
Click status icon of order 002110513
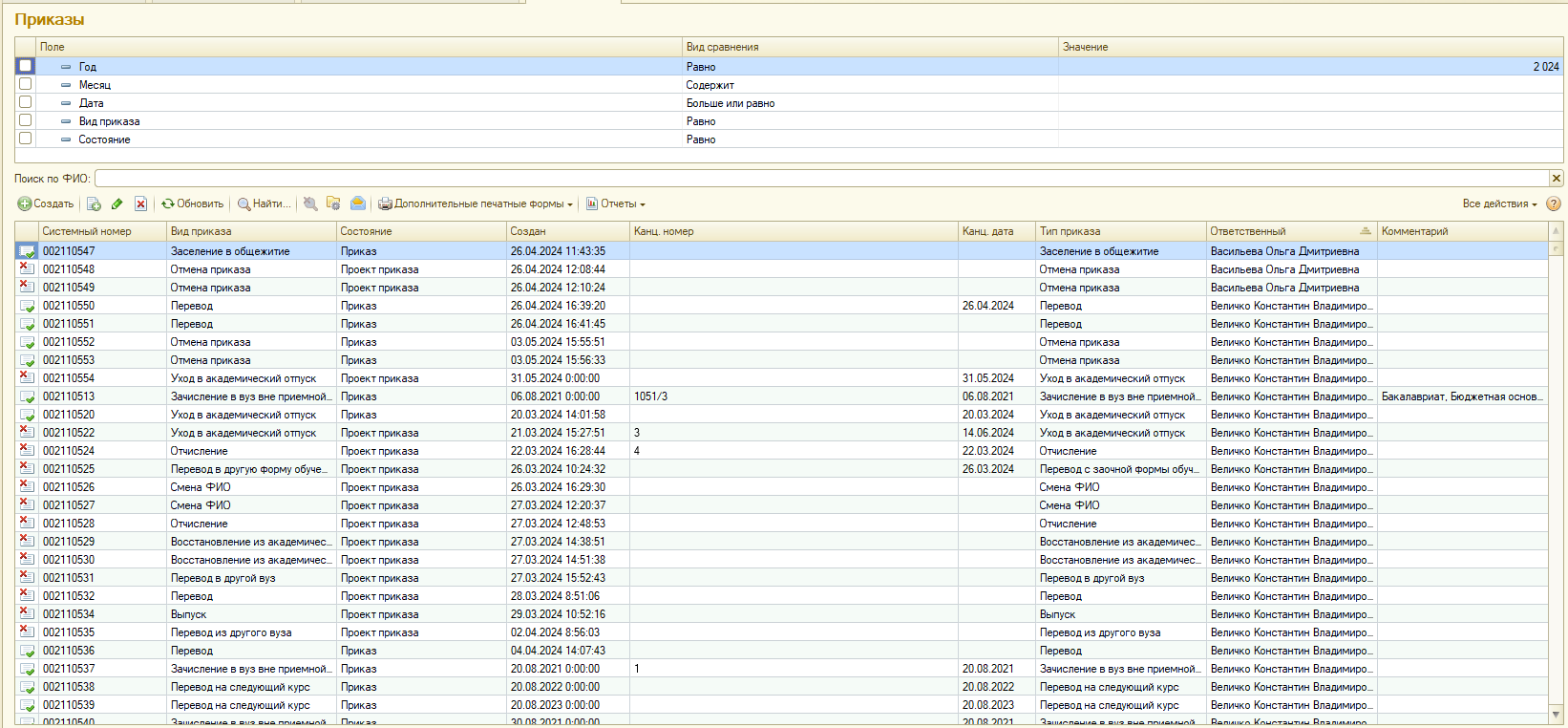27,396
